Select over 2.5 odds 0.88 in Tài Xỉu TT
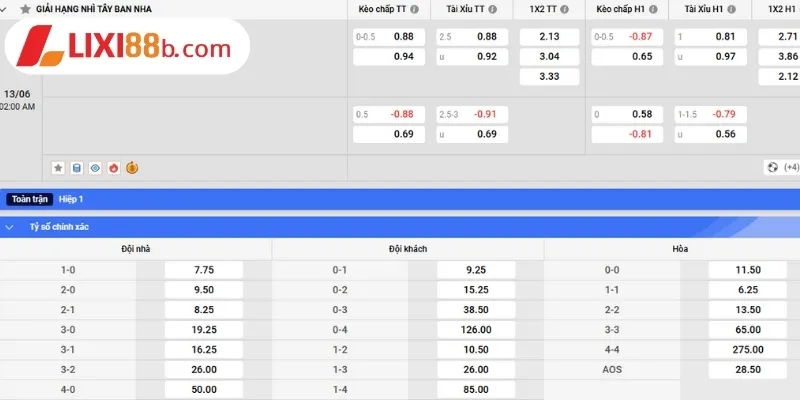This screenshot has width=800, height=400. [472, 37]
